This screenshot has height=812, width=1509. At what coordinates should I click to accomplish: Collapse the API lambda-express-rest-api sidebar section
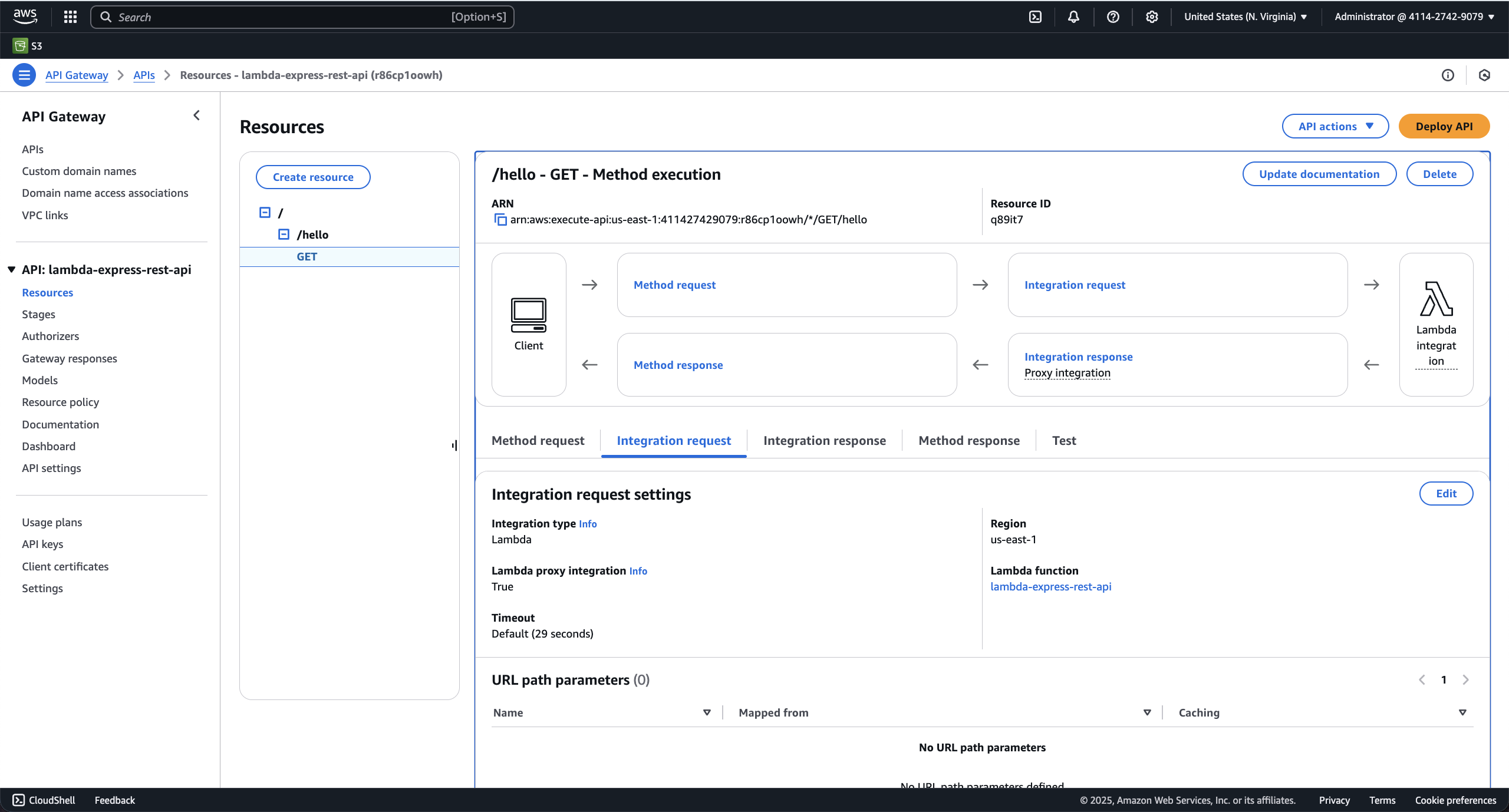11,269
